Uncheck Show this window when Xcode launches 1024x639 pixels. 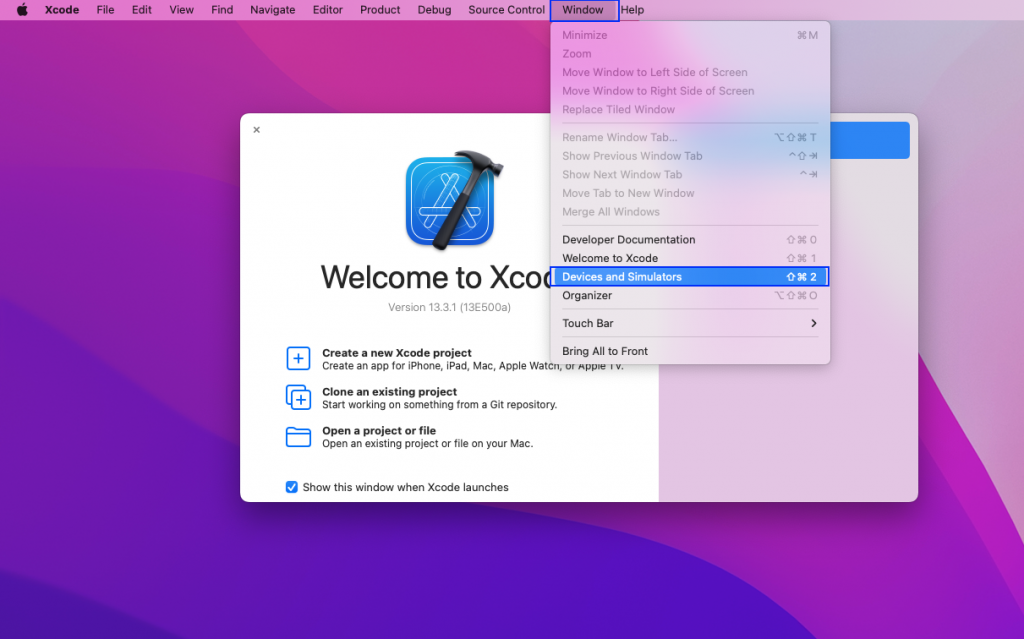point(292,487)
